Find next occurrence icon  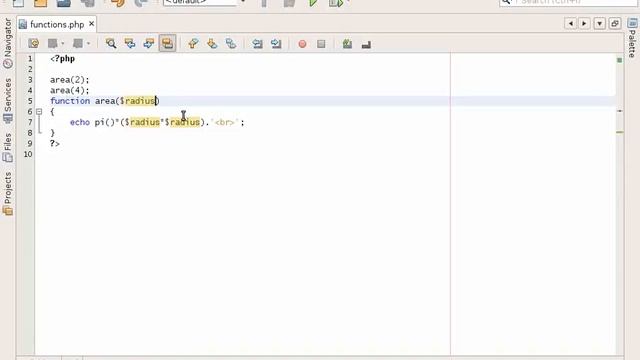coord(149,44)
